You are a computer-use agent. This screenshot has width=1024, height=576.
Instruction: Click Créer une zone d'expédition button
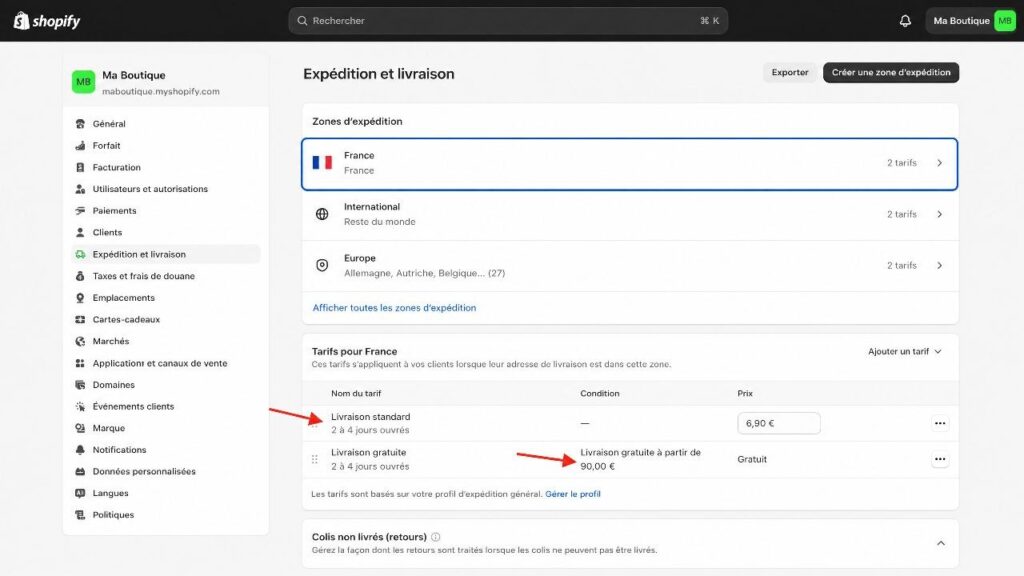[x=891, y=72]
